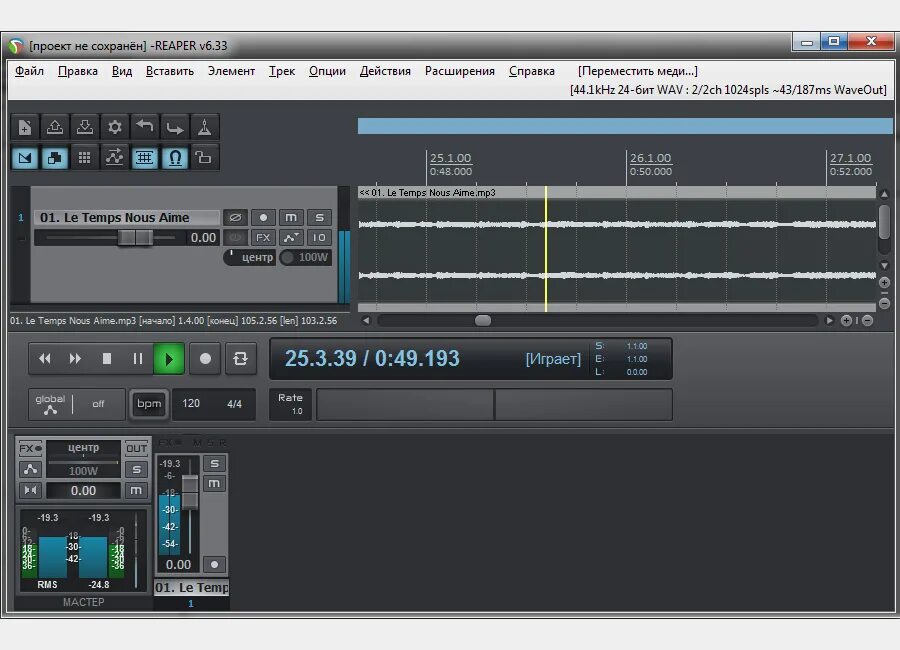This screenshot has width=900, height=650.
Task: Open master envelopes icon in mixer
Action: [30, 470]
